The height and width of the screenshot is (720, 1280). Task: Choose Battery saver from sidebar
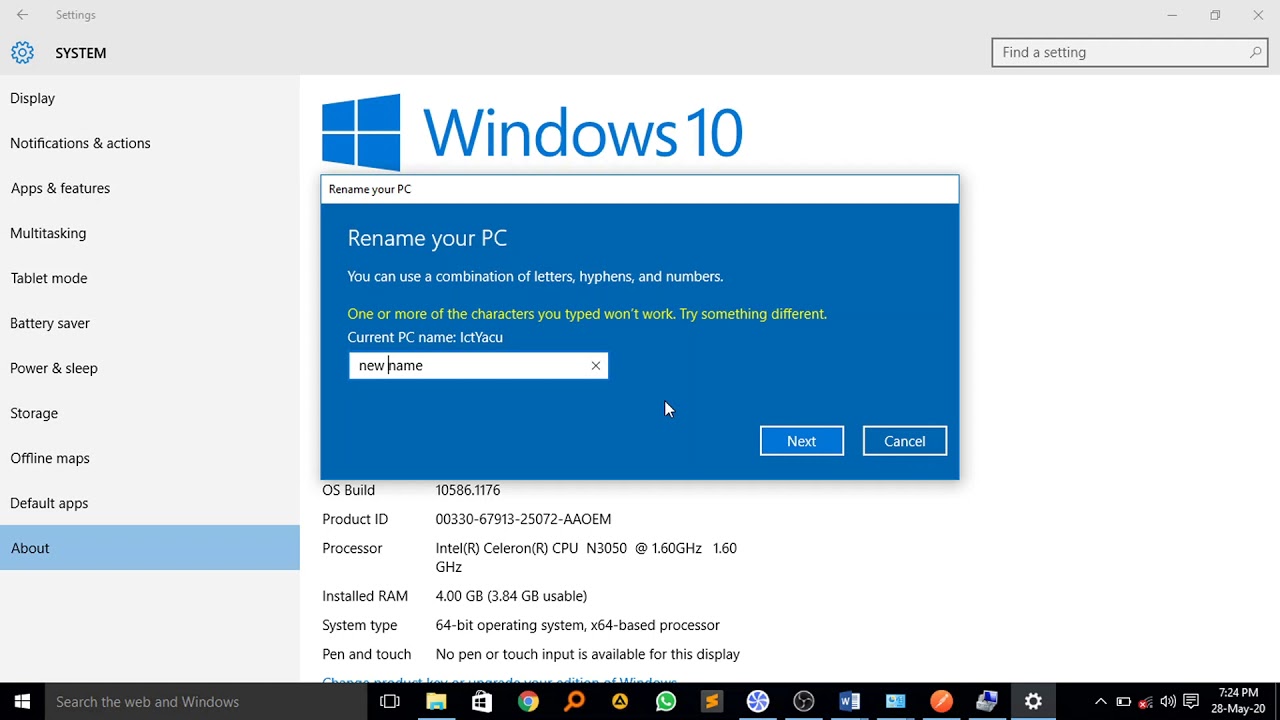[150, 323]
